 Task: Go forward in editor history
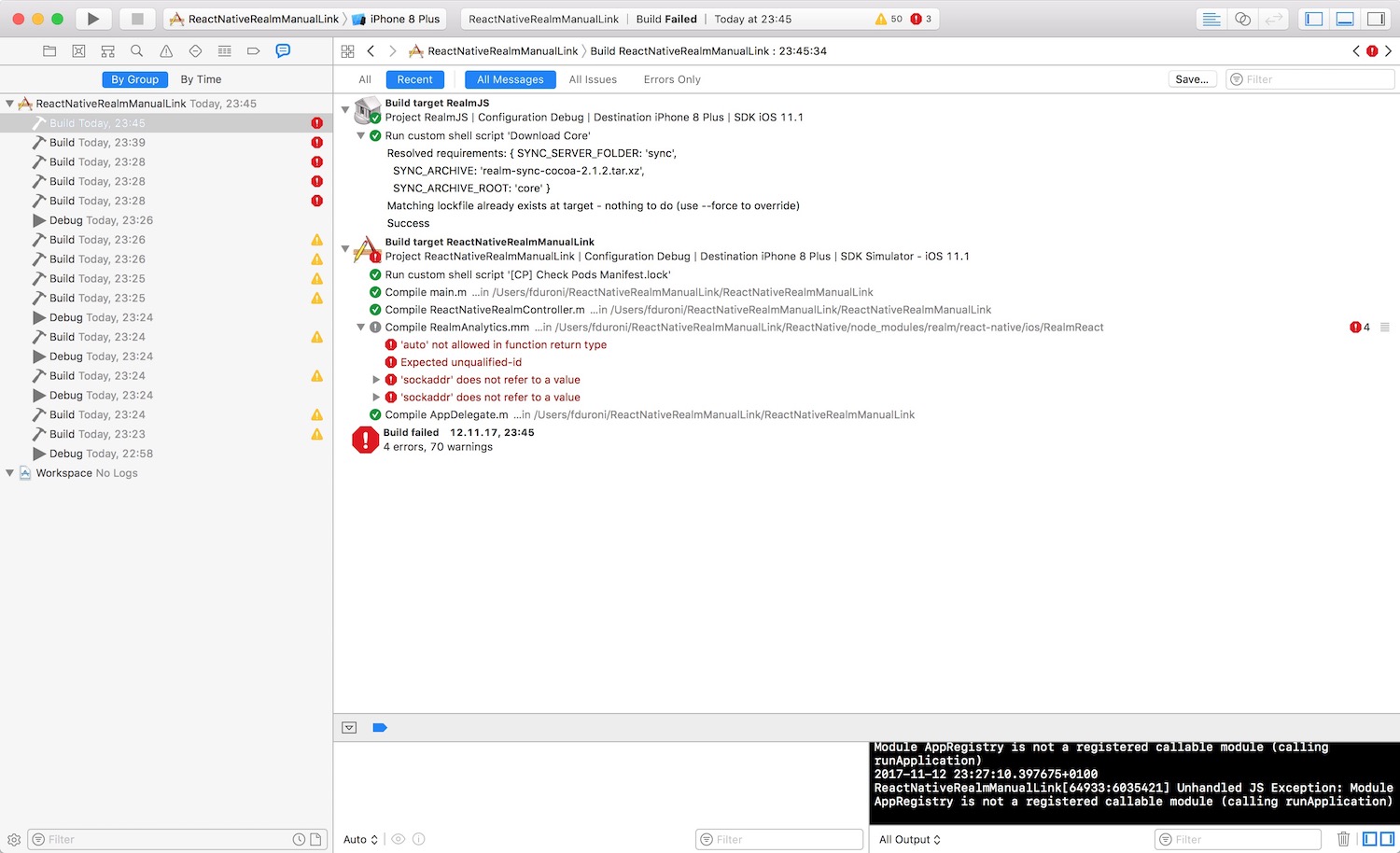pos(392,51)
